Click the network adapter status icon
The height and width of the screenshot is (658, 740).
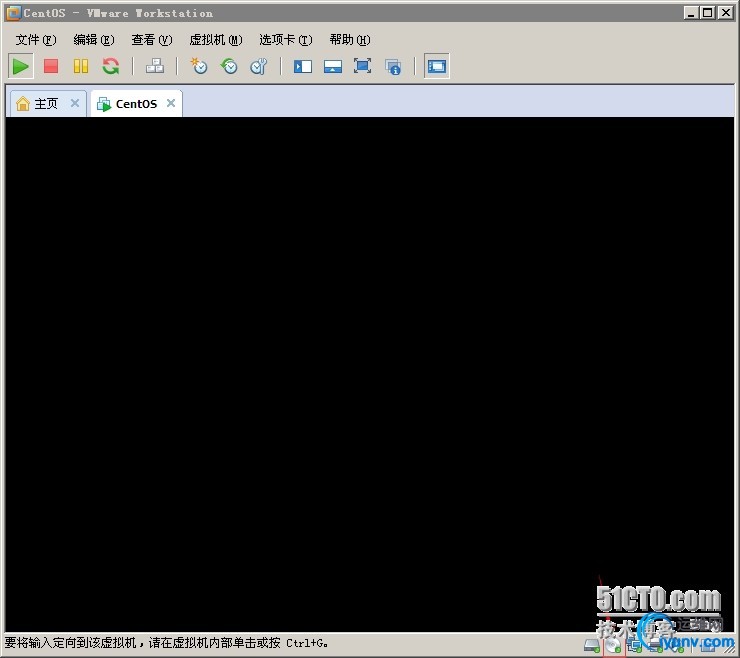pos(635,646)
